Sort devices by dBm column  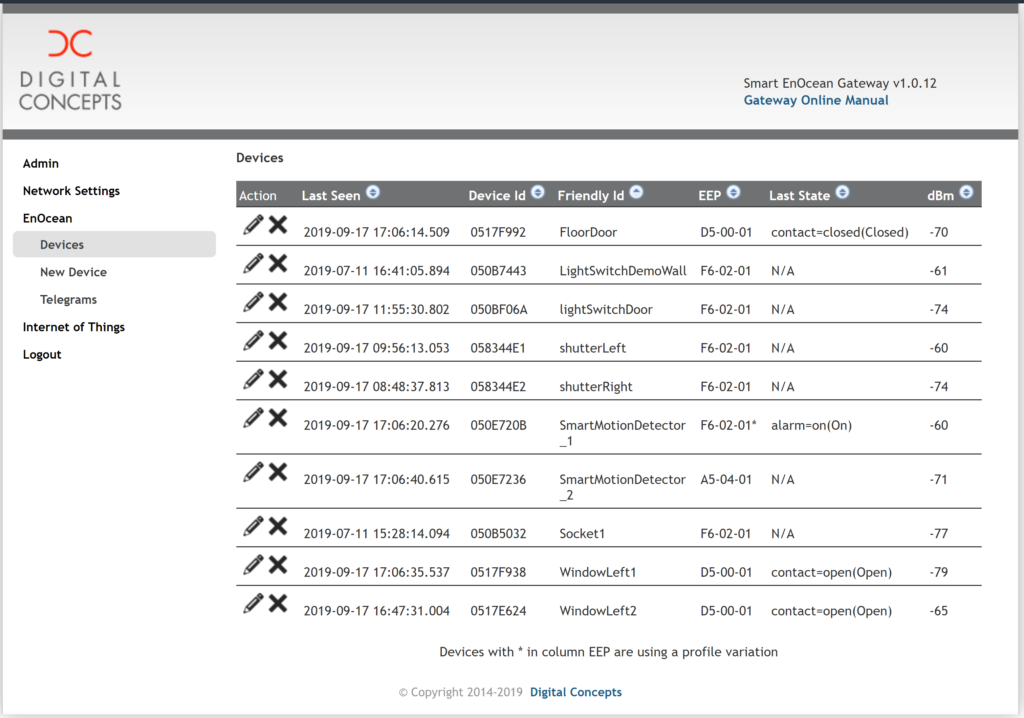[967, 192]
